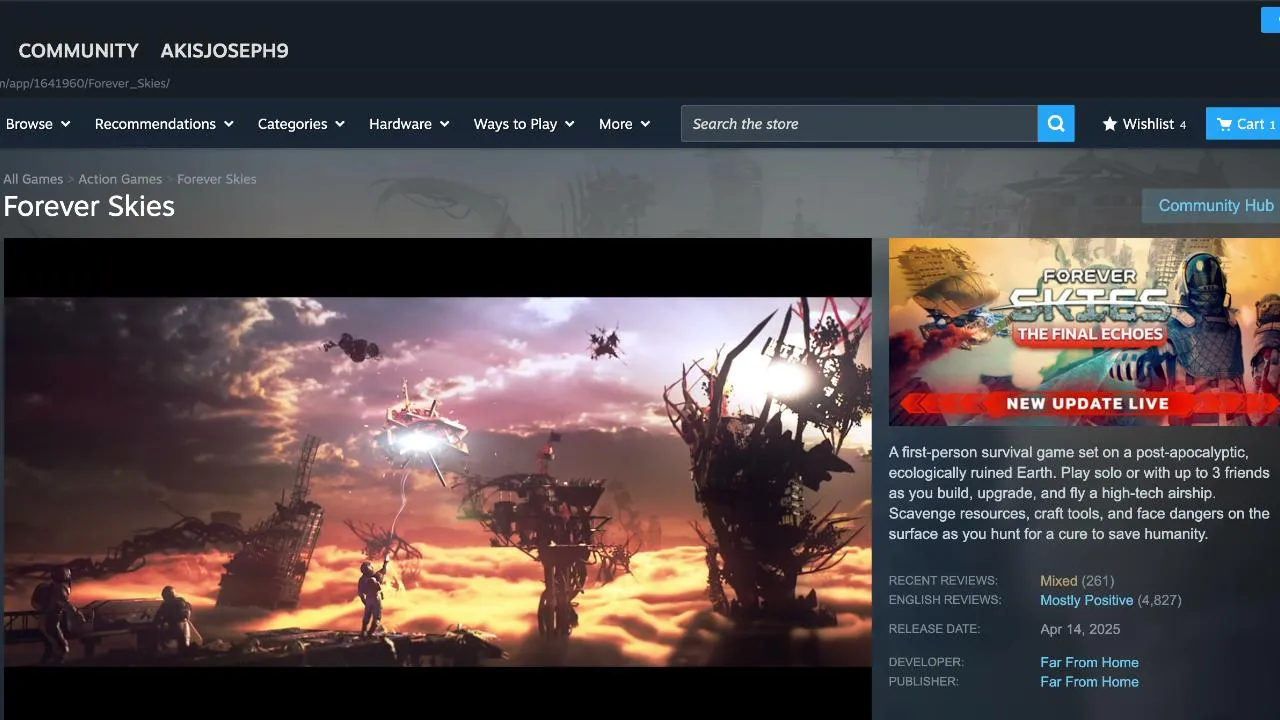The image size is (1280, 720).
Task: Open Mostly Positive English reviews summary
Action: pyautogui.click(x=1087, y=600)
